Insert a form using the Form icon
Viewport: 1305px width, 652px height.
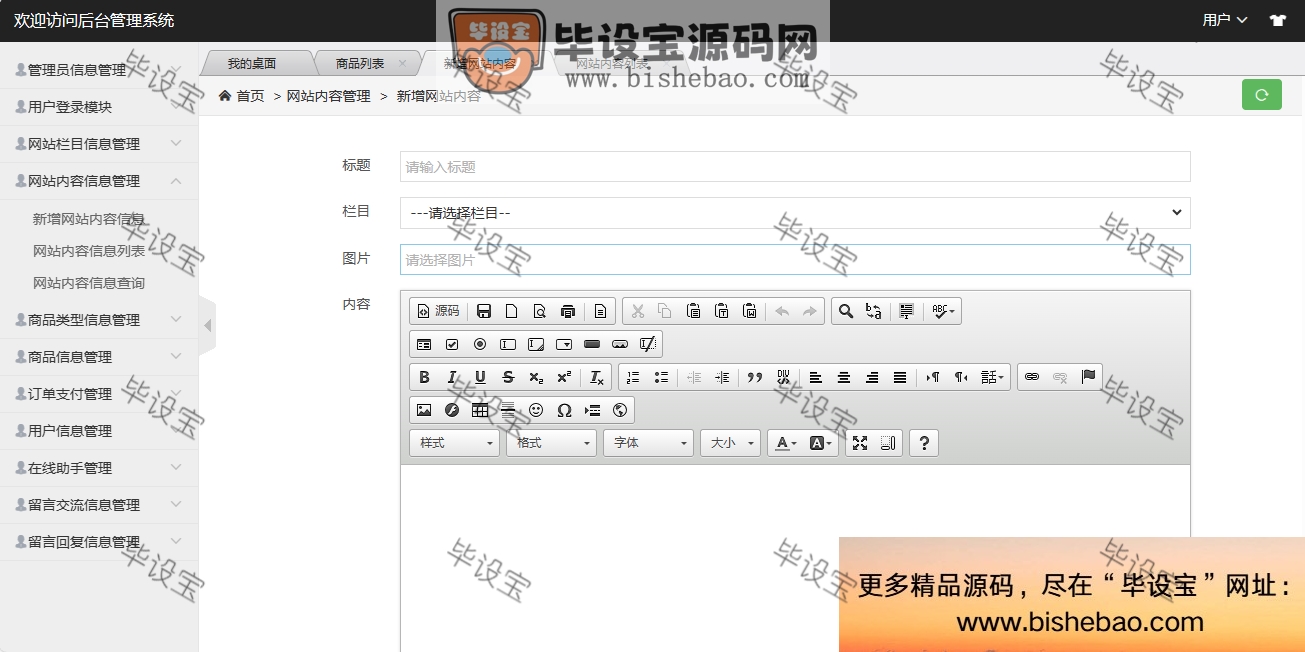tap(424, 344)
